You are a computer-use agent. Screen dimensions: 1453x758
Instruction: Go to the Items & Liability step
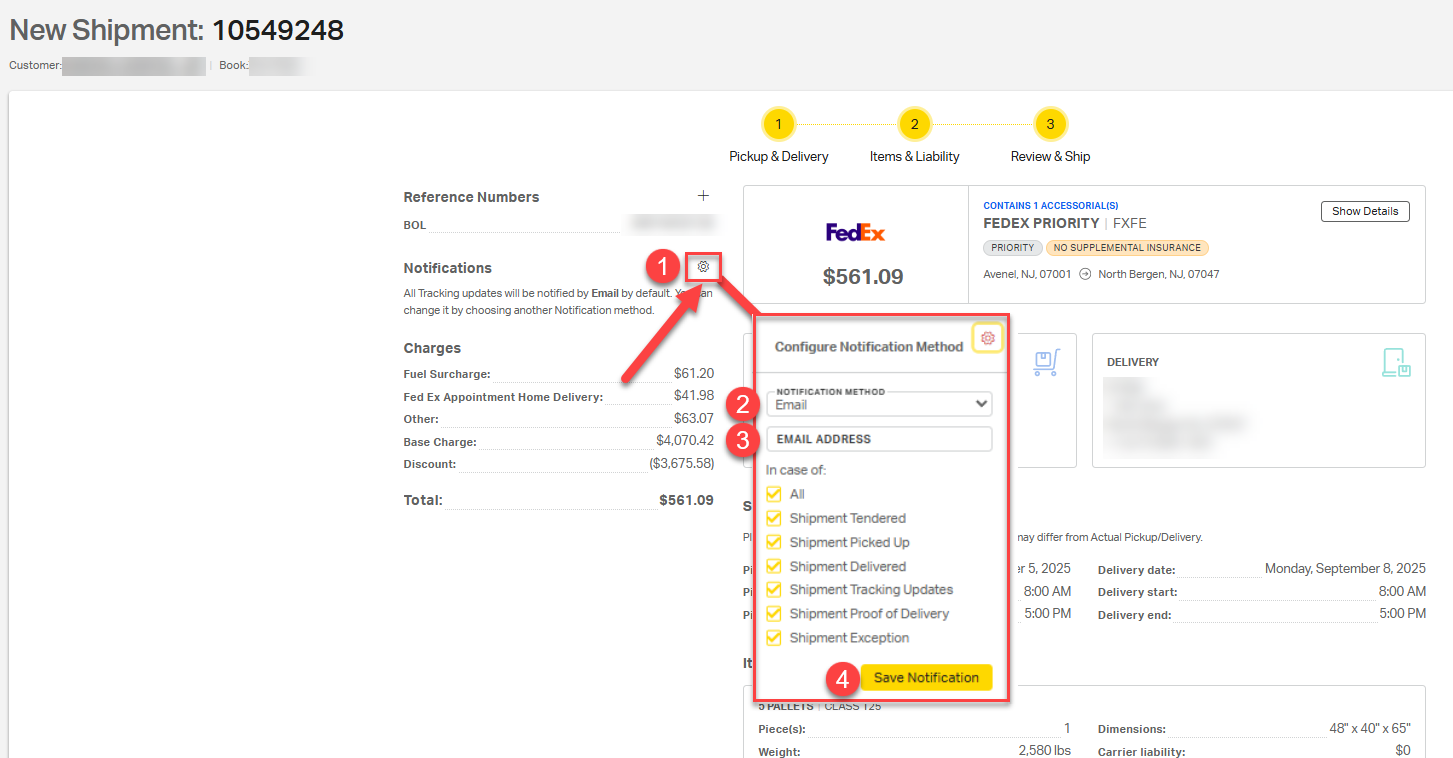pyautogui.click(x=914, y=156)
